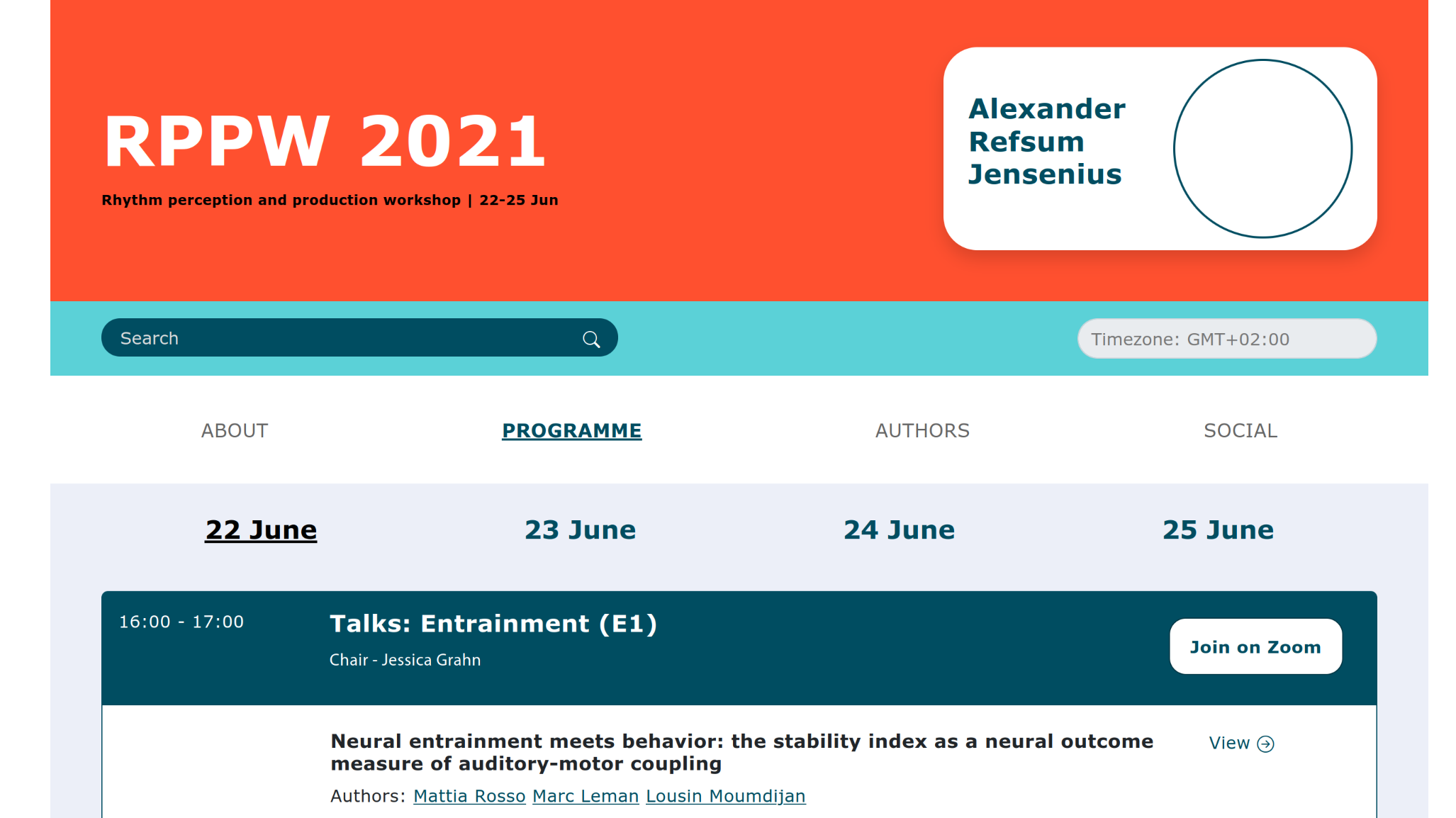The height and width of the screenshot is (818, 1456).
Task: Click the SOCIAL navigation icon
Action: pos(1240,430)
